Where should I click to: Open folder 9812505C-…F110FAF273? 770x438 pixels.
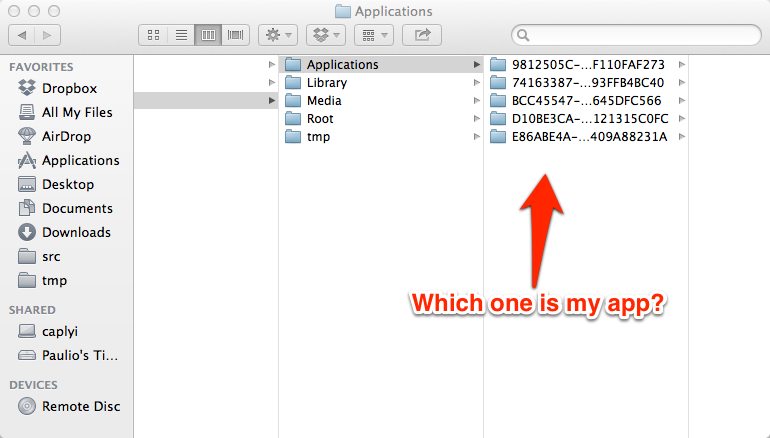(586, 64)
